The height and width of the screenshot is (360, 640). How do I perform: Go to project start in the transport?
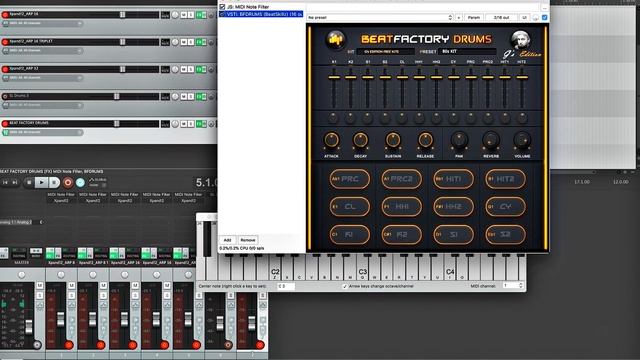[x=5, y=182]
